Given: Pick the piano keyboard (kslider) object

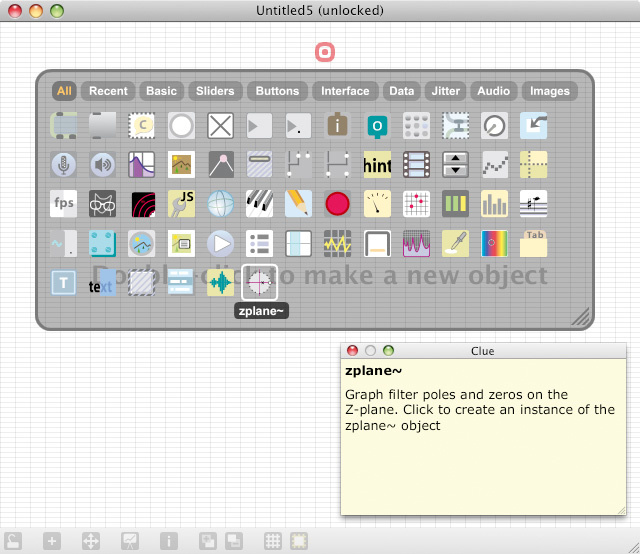Looking at the screenshot, I should pos(259,203).
